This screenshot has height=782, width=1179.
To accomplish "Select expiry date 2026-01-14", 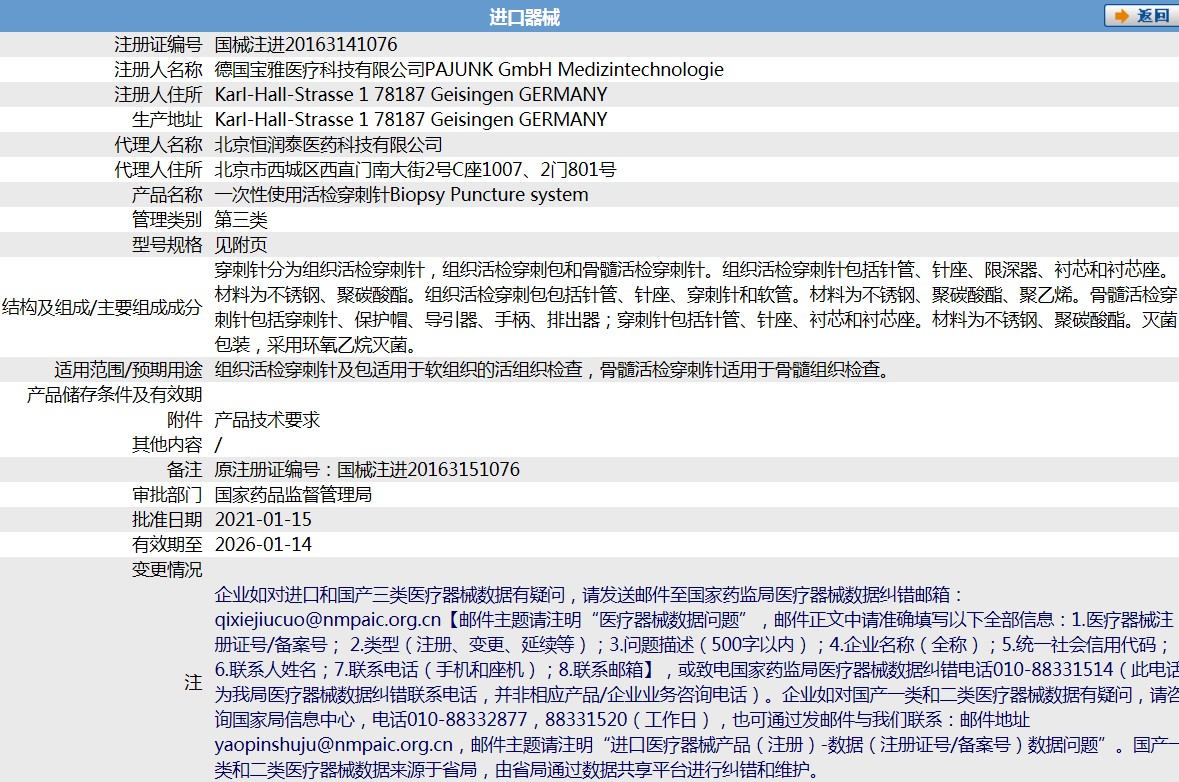I will 263,544.
